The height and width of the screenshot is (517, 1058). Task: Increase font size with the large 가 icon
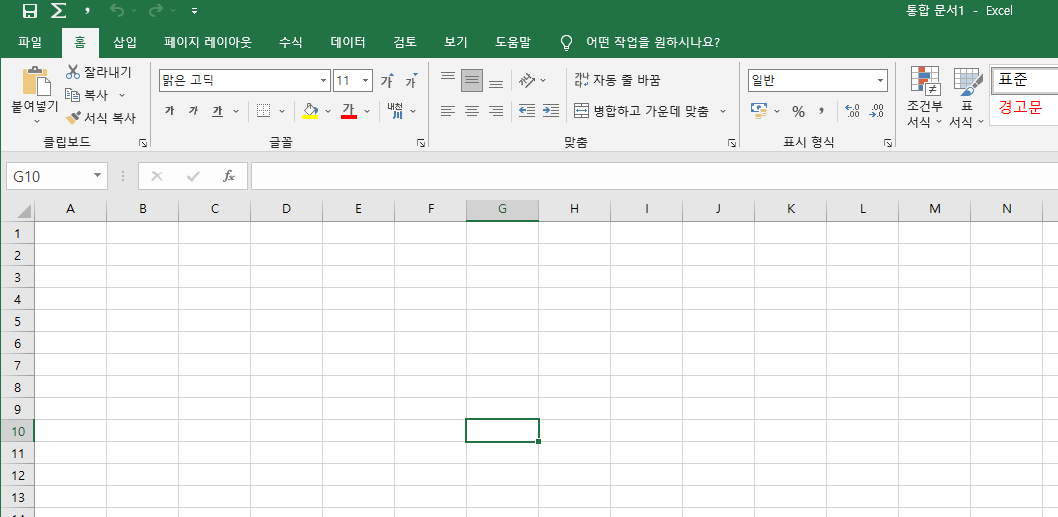click(387, 81)
